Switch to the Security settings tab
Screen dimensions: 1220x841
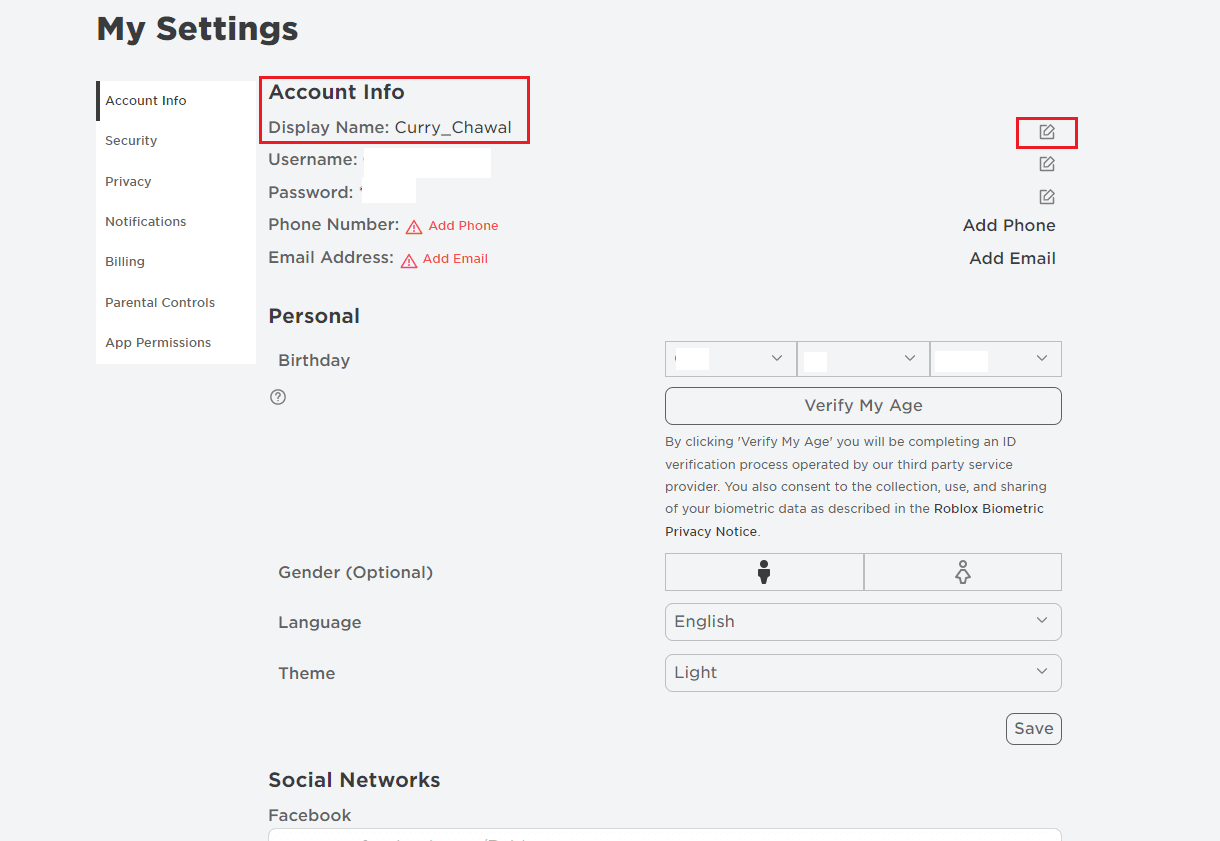130,140
